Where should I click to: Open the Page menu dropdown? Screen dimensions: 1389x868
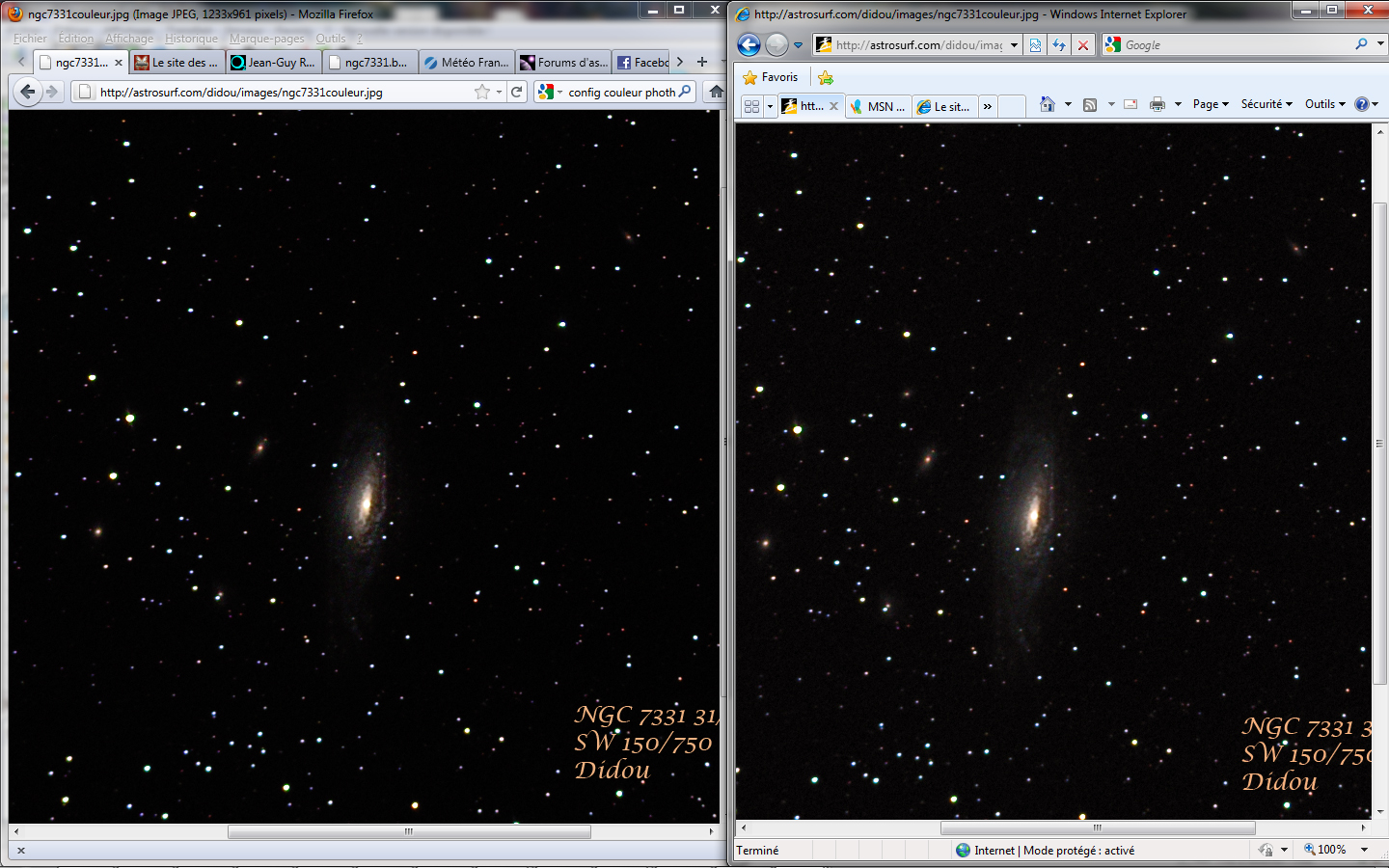point(1211,104)
